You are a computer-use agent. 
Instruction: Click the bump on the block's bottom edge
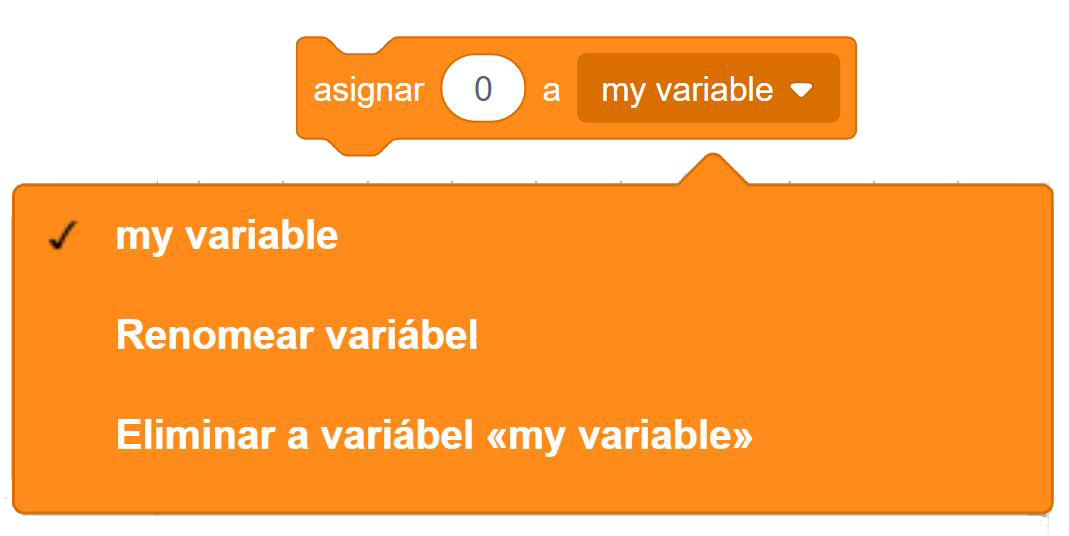[x=357, y=146]
